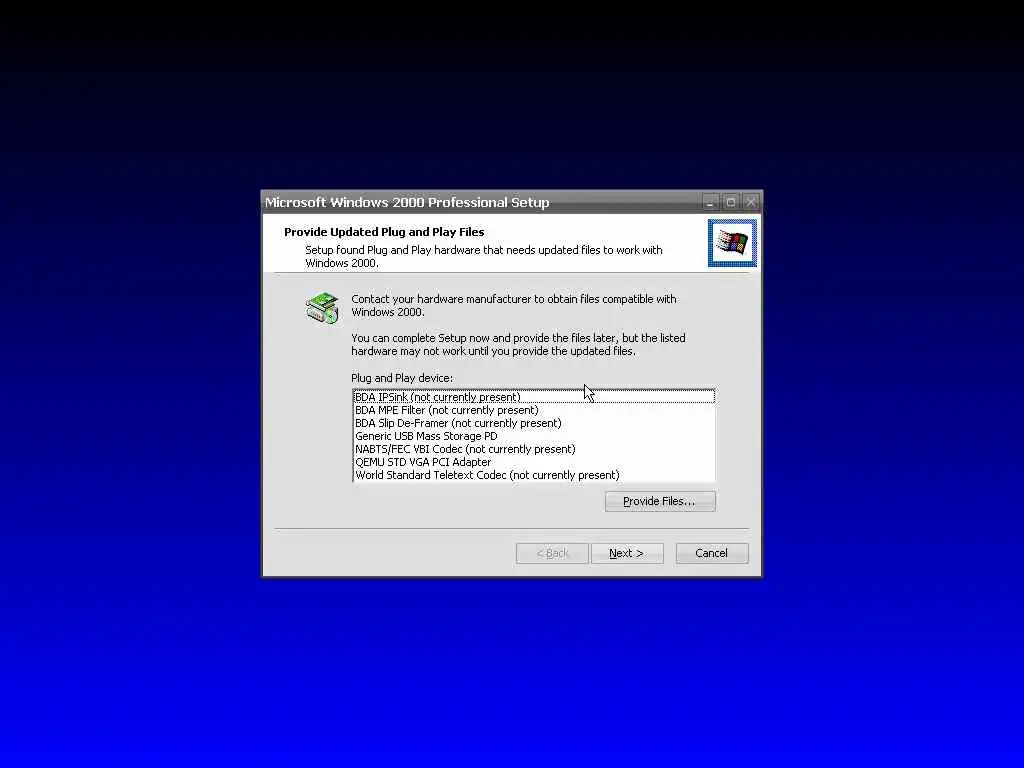
Task: Click Next to continue Setup
Action: 626,553
